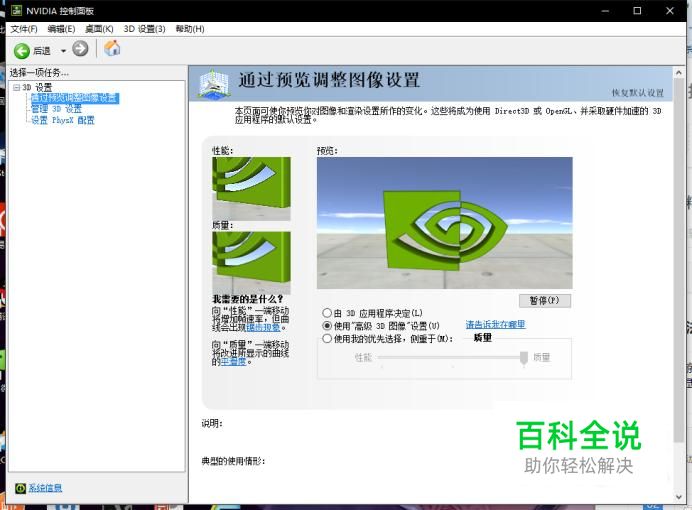Click the green Back arrow icon
Screen dimensions: 692x510
[22, 51]
